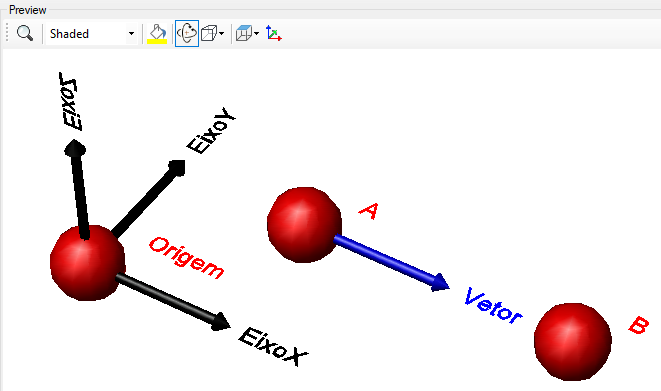Click the black EixoX axis arrow
The height and width of the screenshot is (391, 661).
[x=173, y=302]
